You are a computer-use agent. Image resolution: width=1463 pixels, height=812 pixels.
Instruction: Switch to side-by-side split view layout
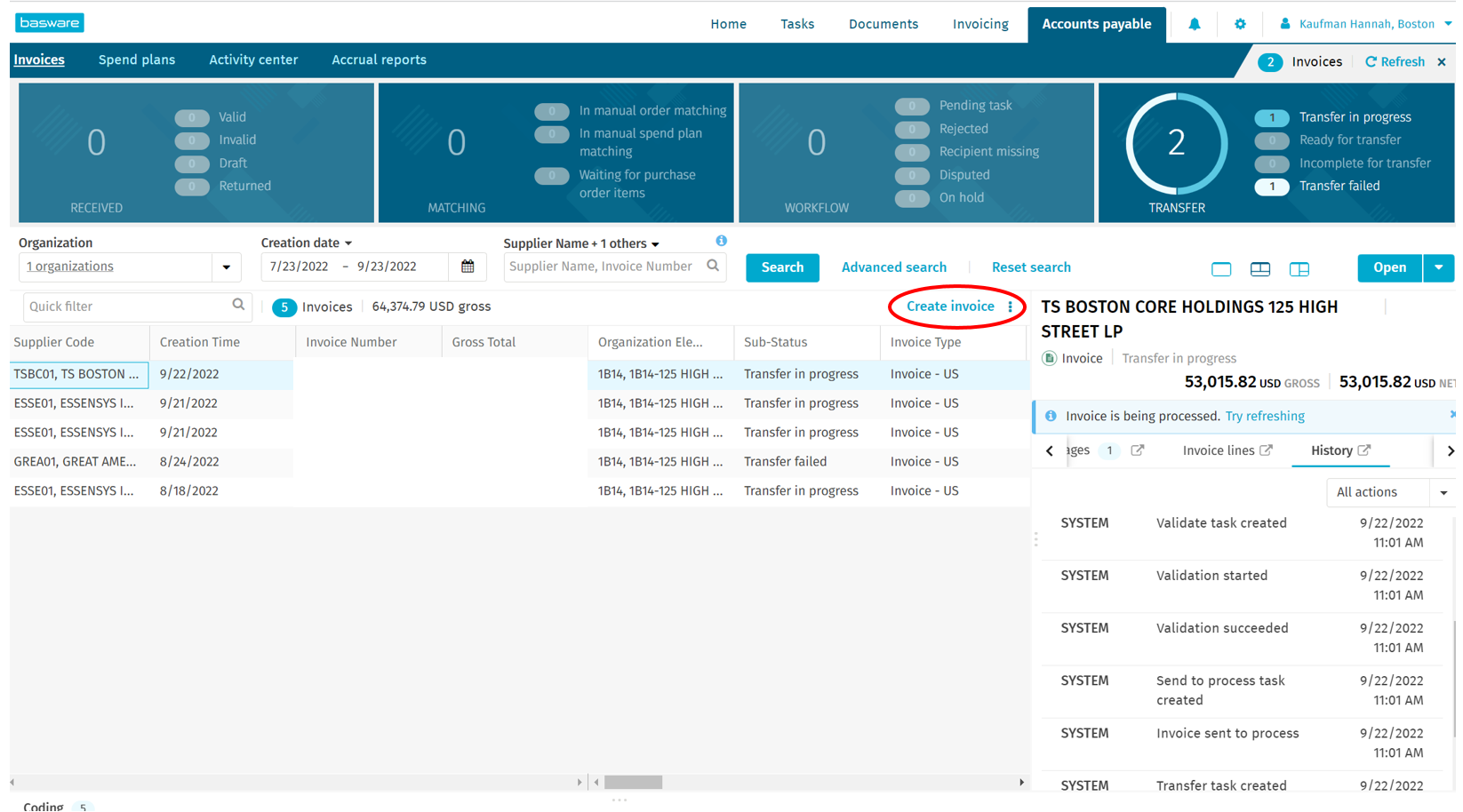[x=1299, y=269]
